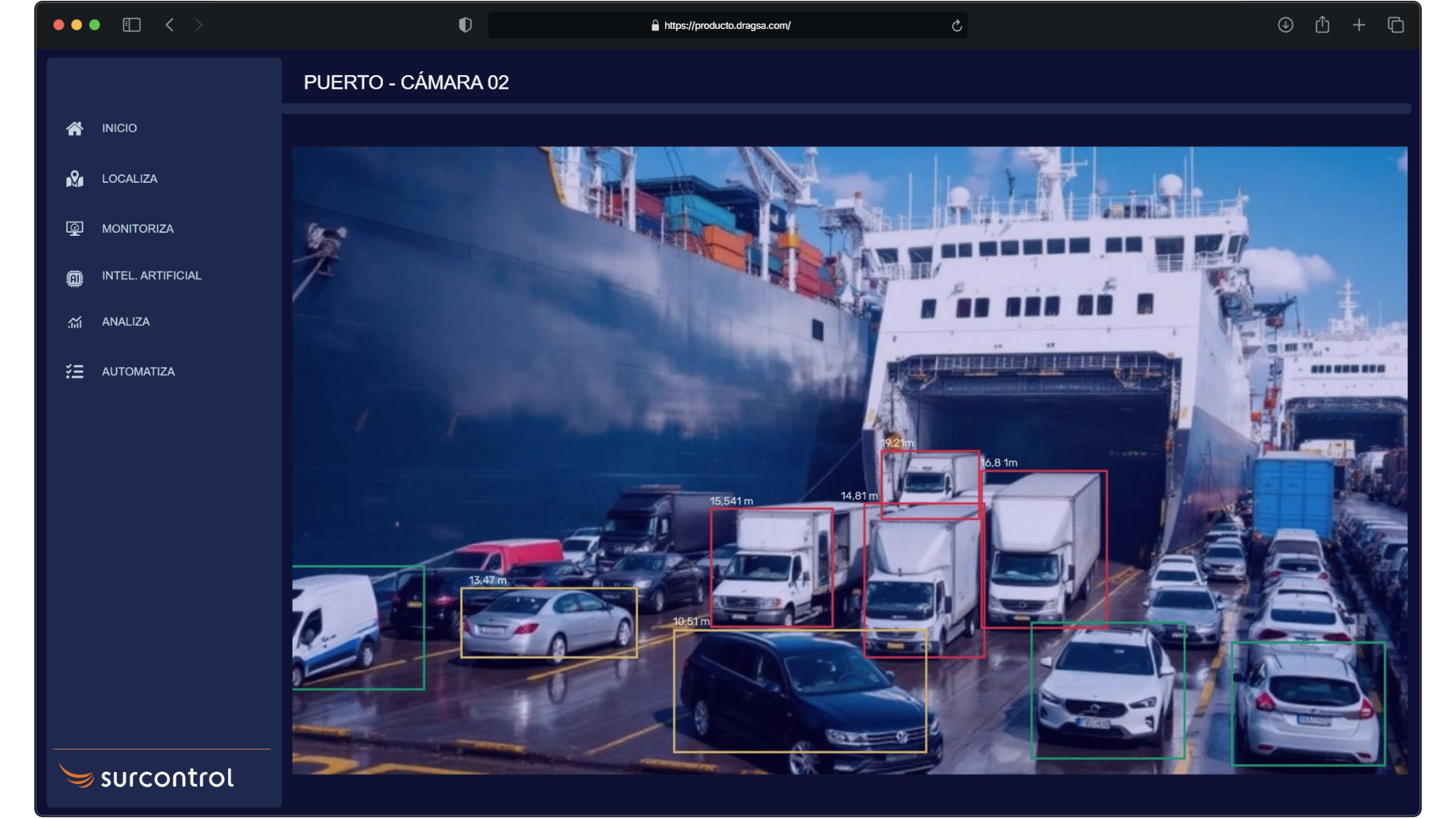1456x819 pixels.
Task: Click the chart icon beside ANALIZA
Action: [74, 323]
